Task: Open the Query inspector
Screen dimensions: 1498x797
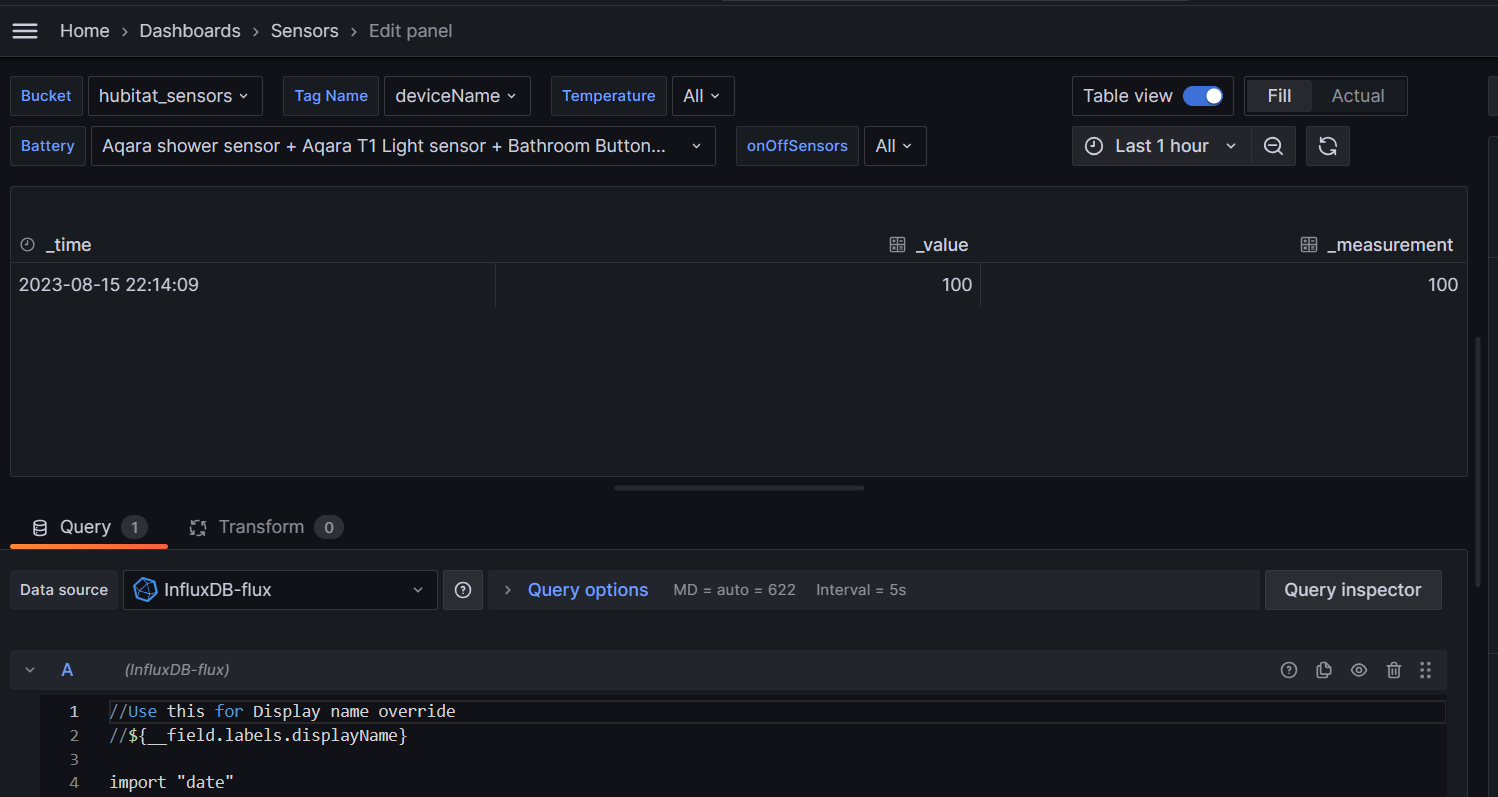Action: [x=1353, y=590]
